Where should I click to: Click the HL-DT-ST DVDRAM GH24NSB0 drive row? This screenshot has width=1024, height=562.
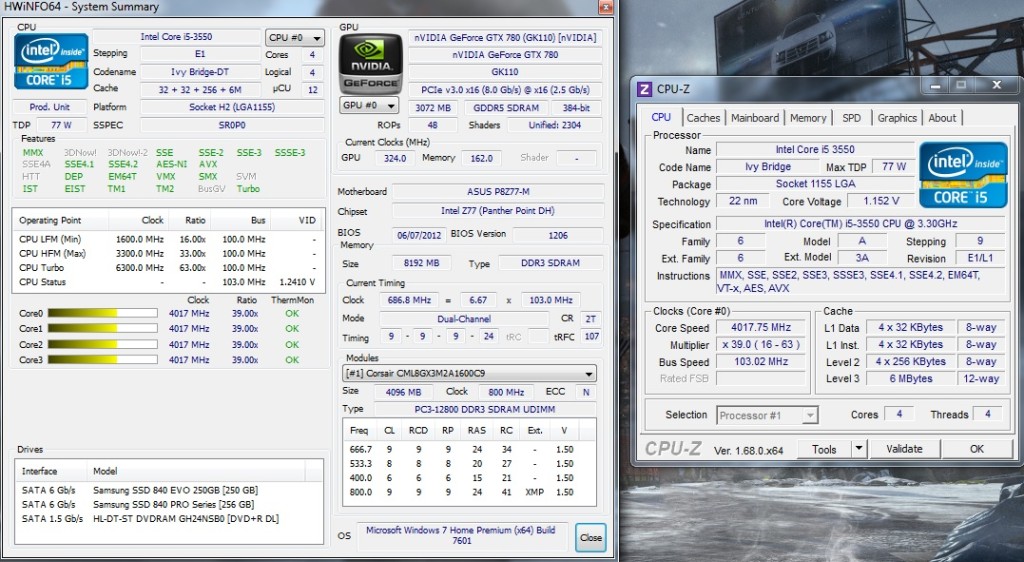(169, 519)
